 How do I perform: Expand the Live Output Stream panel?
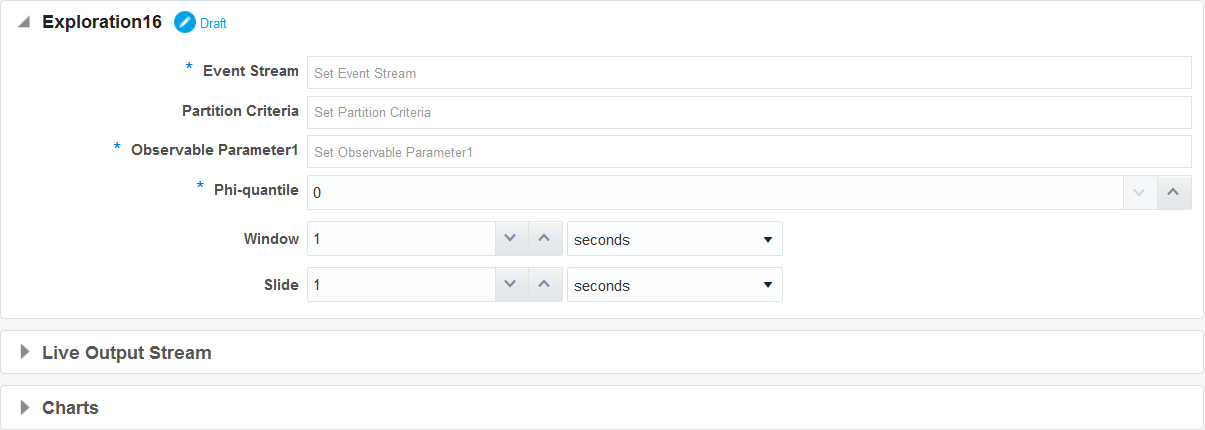[25, 352]
